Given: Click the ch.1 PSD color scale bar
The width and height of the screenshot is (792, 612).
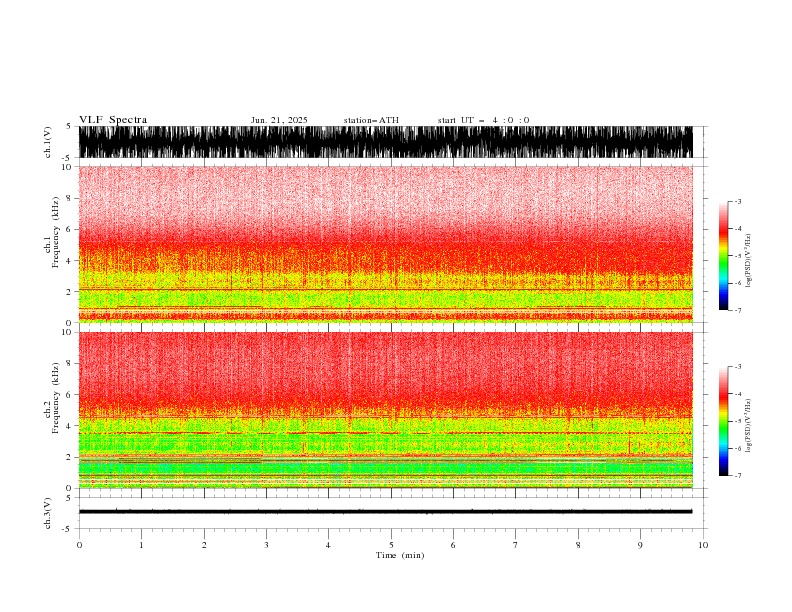Looking at the screenshot, I should tap(723, 255).
